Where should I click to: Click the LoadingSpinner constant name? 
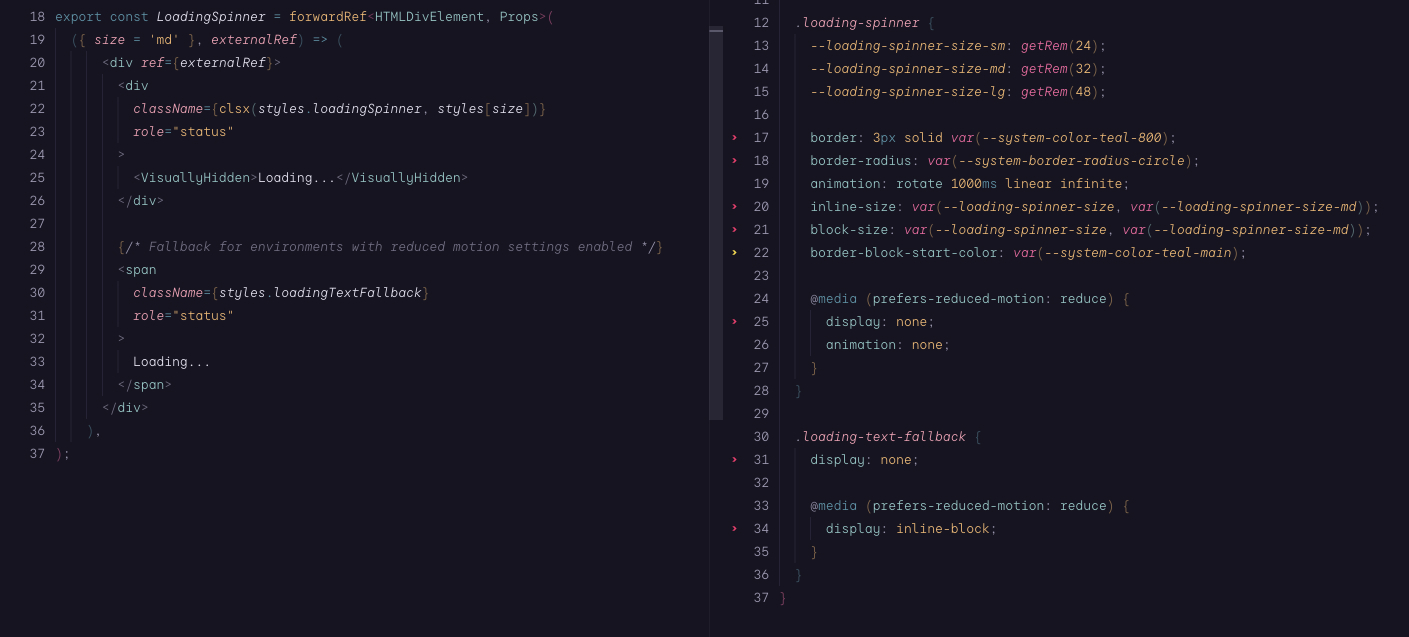211,16
